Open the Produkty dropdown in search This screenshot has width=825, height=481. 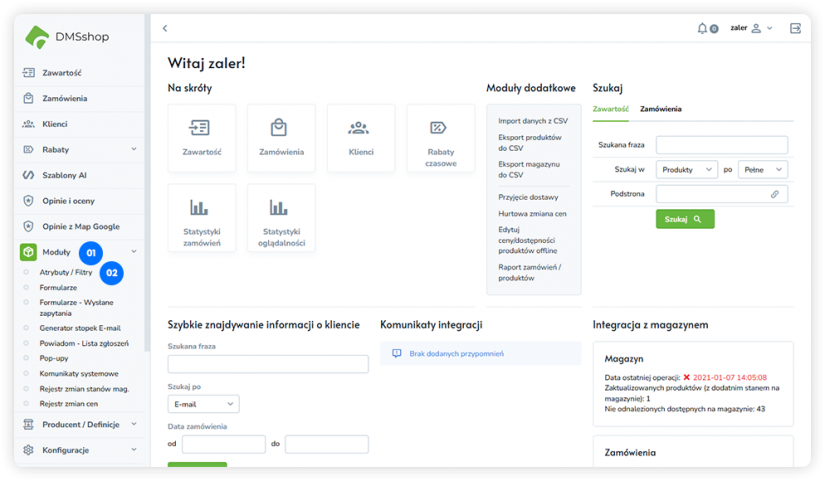click(686, 170)
